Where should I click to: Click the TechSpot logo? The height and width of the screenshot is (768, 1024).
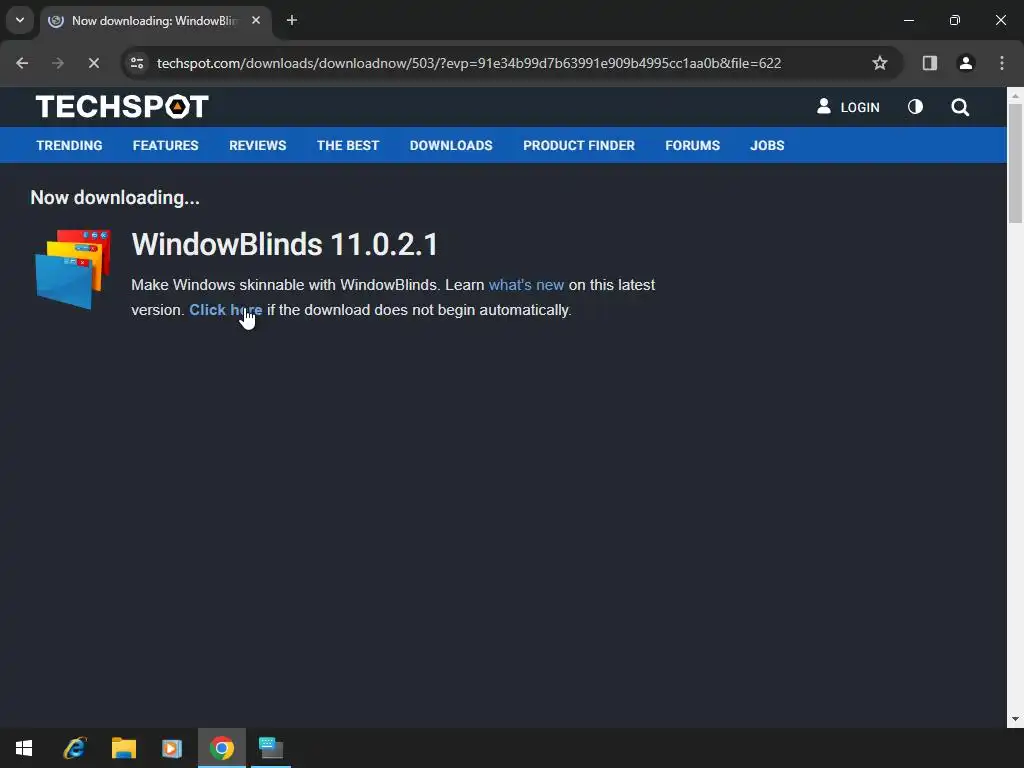pyautogui.click(x=122, y=106)
